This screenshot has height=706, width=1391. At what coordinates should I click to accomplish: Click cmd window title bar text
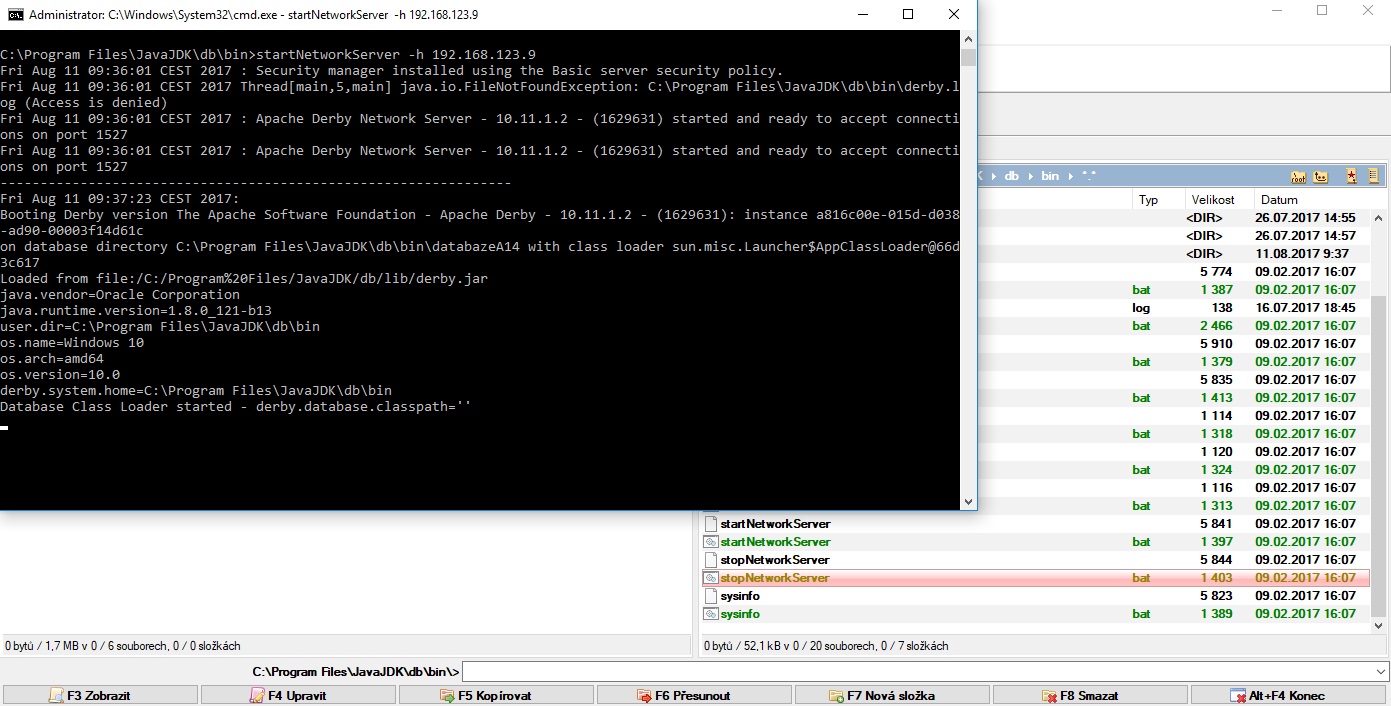tap(253, 15)
